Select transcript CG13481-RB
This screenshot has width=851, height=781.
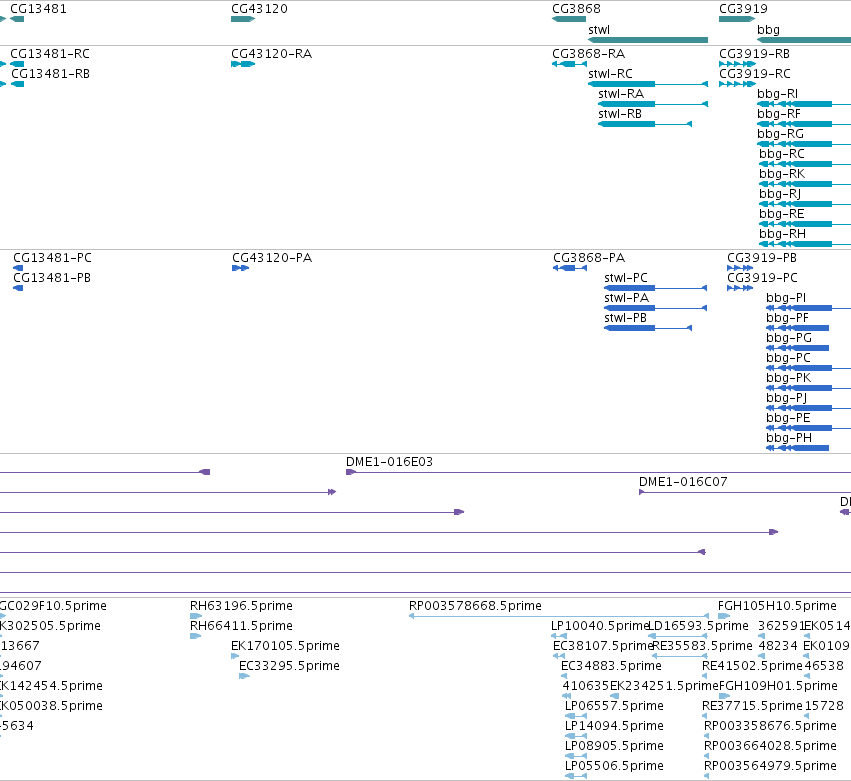coord(50,74)
